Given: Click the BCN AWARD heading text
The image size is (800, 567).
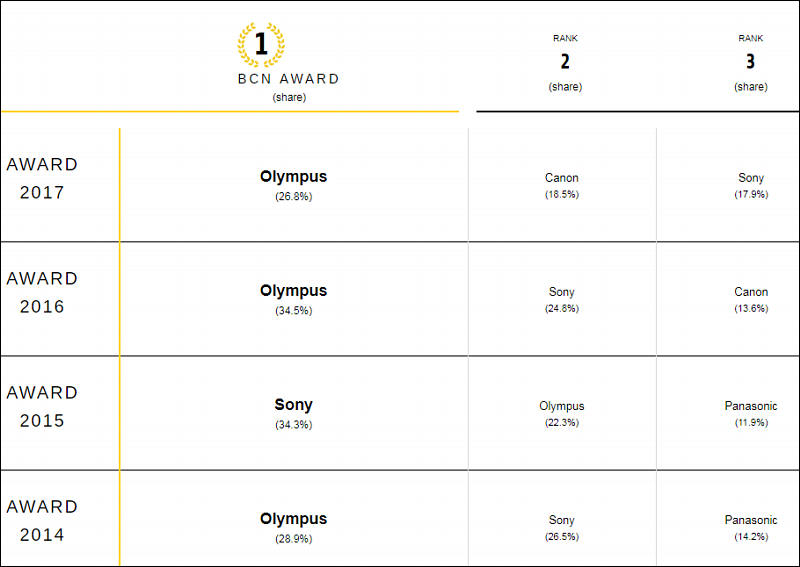Looking at the screenshot, I should 289,79.
